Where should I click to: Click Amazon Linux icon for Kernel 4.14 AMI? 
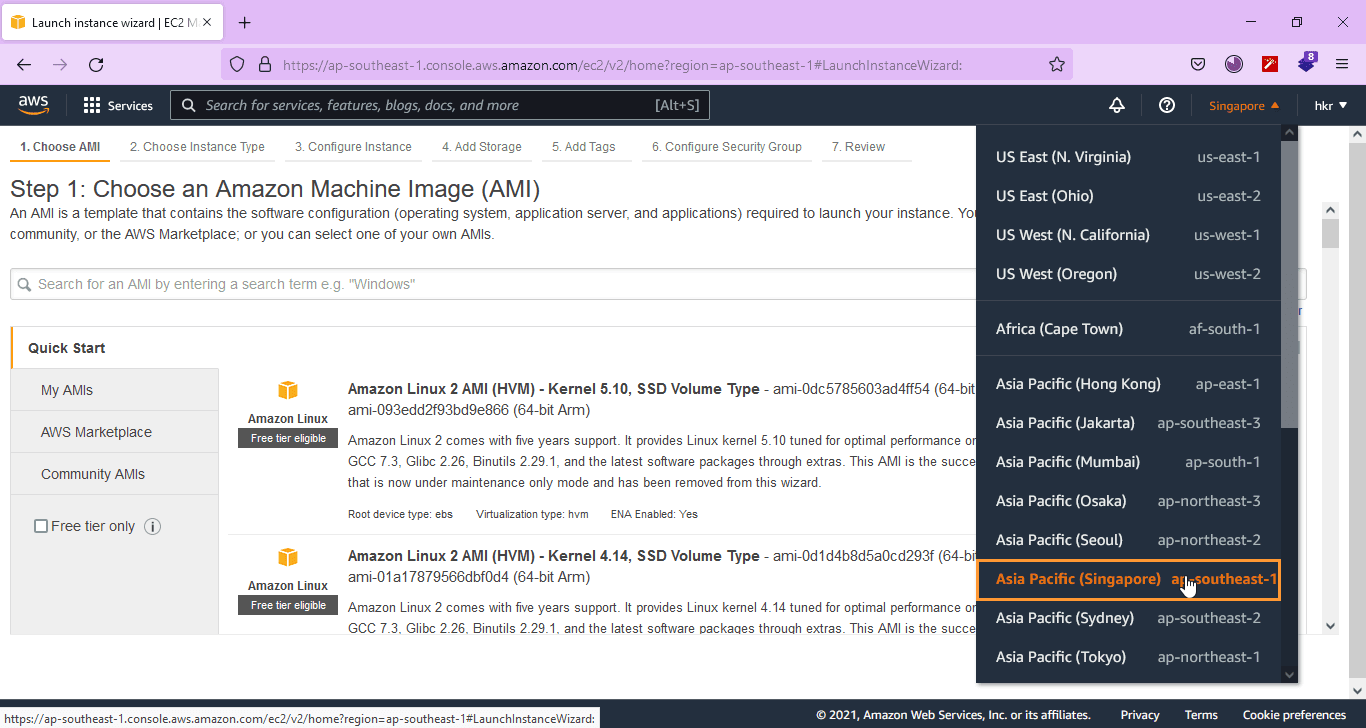click(x=288, y=557)
